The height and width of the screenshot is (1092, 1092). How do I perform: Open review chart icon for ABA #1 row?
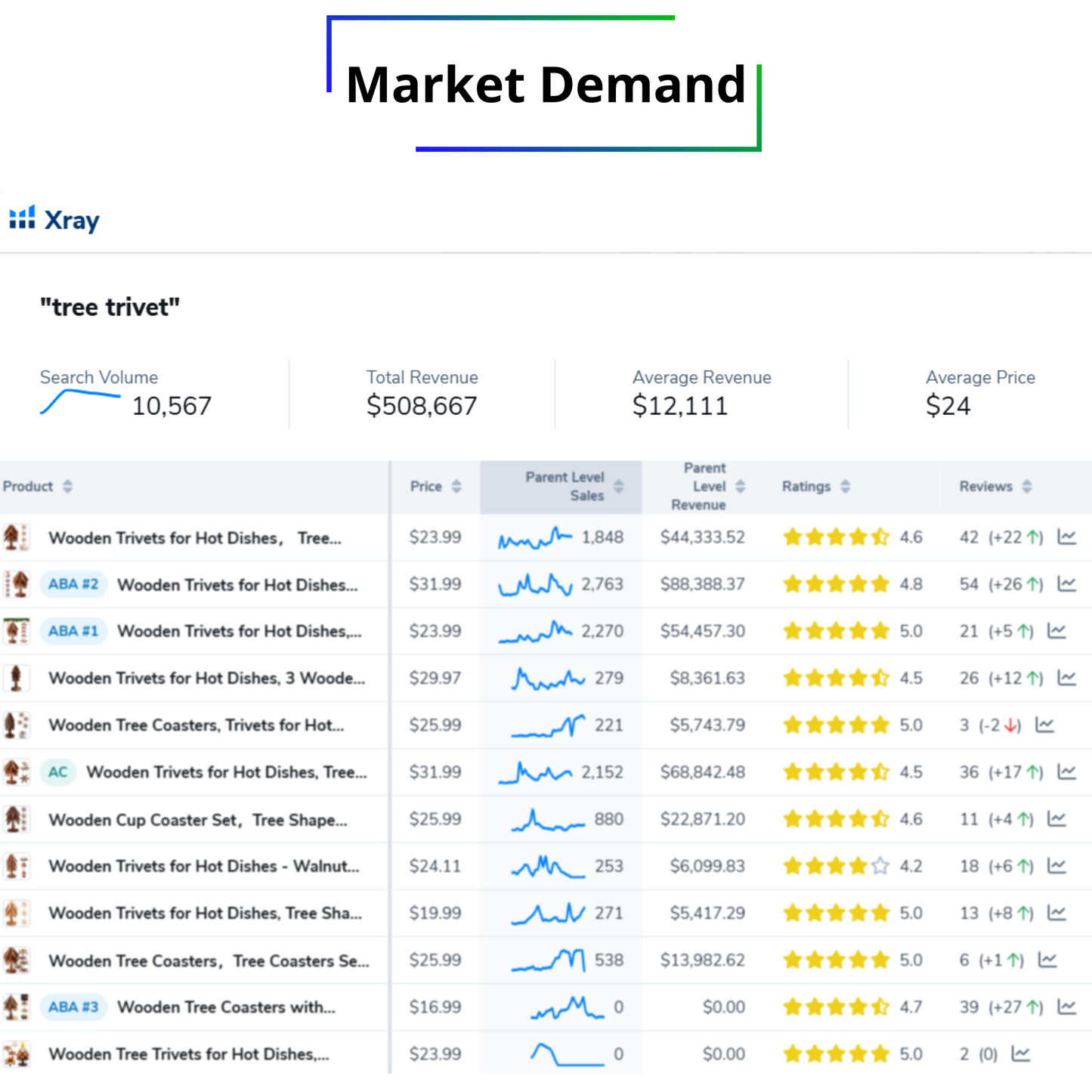tap(1056, 630)
